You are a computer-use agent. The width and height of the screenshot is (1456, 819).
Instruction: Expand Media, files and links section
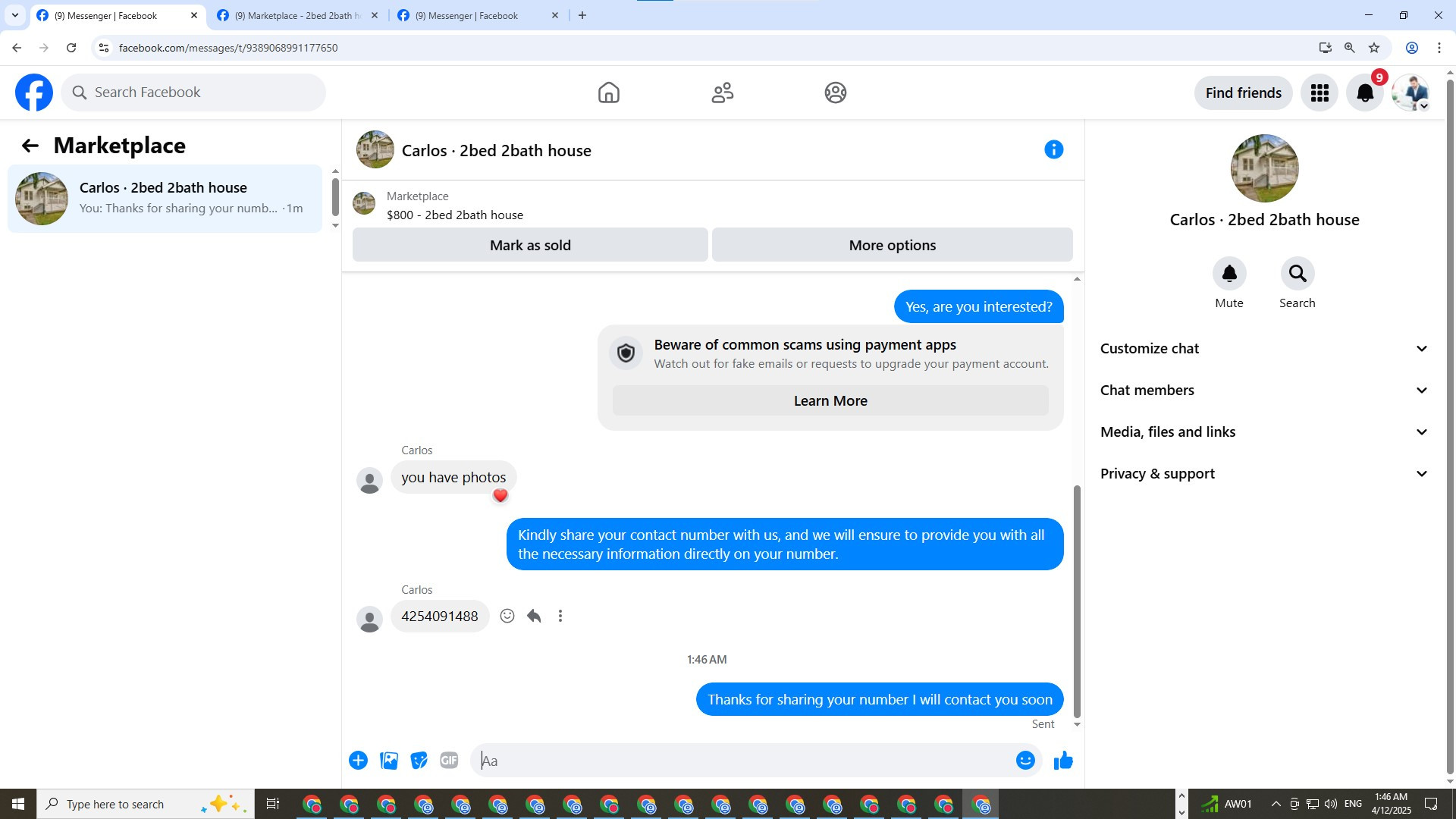(x=1264, y=432)
